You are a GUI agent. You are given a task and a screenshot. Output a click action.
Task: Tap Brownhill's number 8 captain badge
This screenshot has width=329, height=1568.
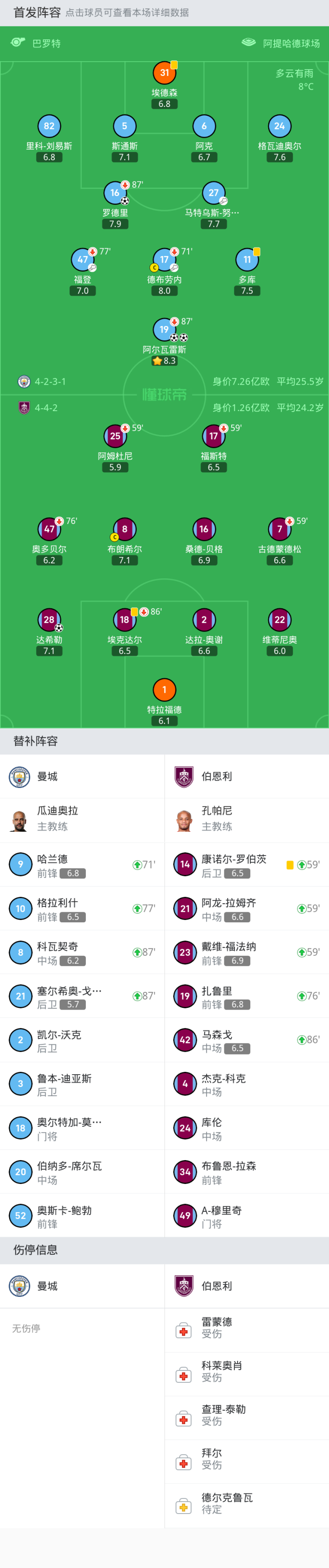point(125,529)
